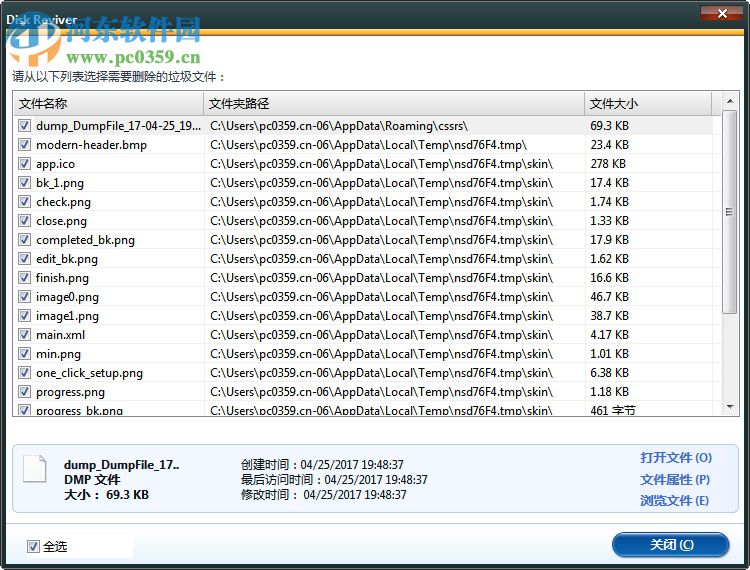Uncheck the dump_DumpFile_17-04-25 checkbox
This screenshot has width=750, height=570.
click(x=24, y=126)
